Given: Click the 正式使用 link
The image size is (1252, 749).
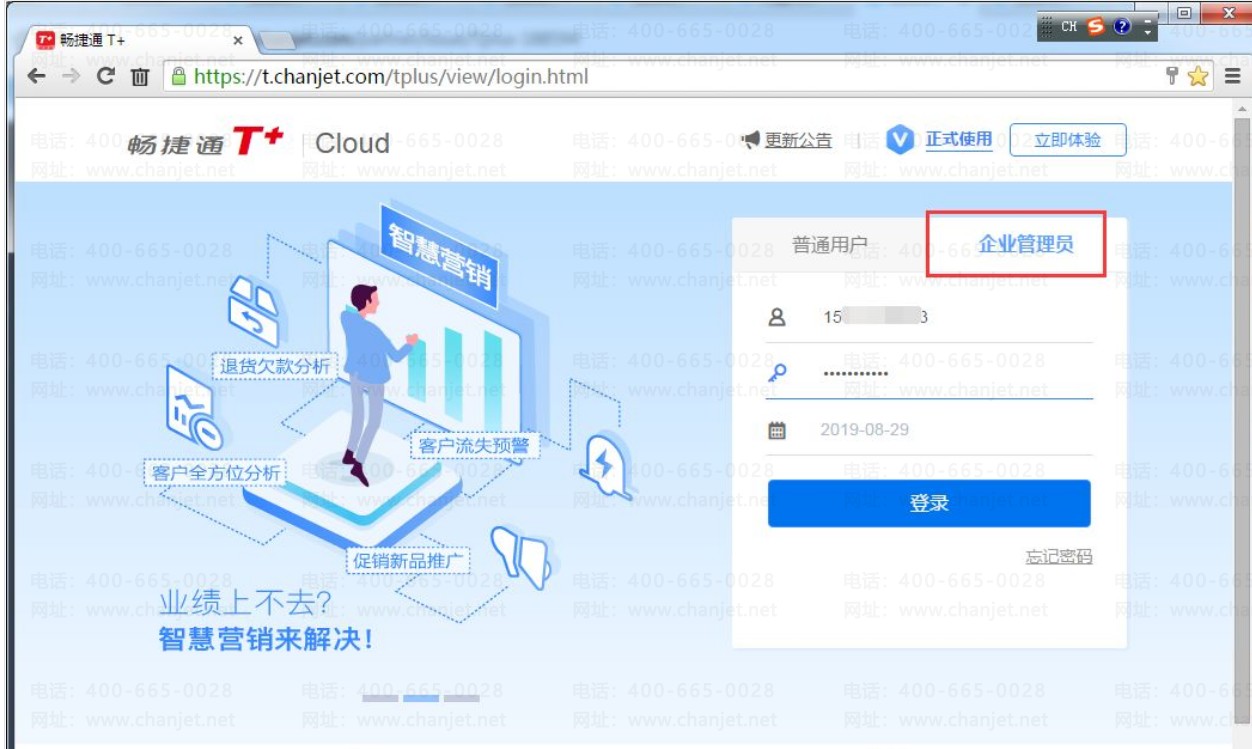Looking at the screenshot, I should click(959, 140).
